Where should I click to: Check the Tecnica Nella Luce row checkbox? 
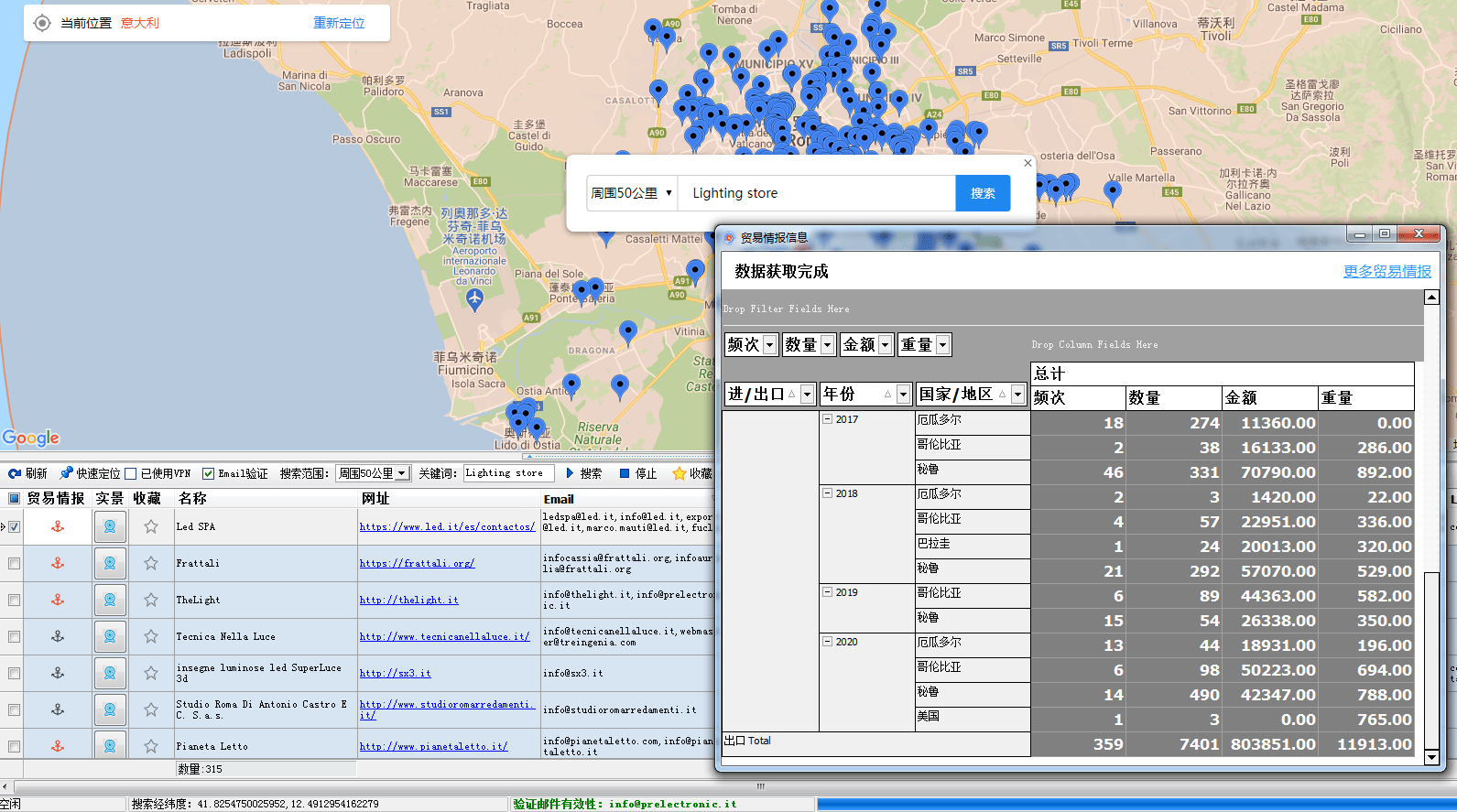point(14,636)
